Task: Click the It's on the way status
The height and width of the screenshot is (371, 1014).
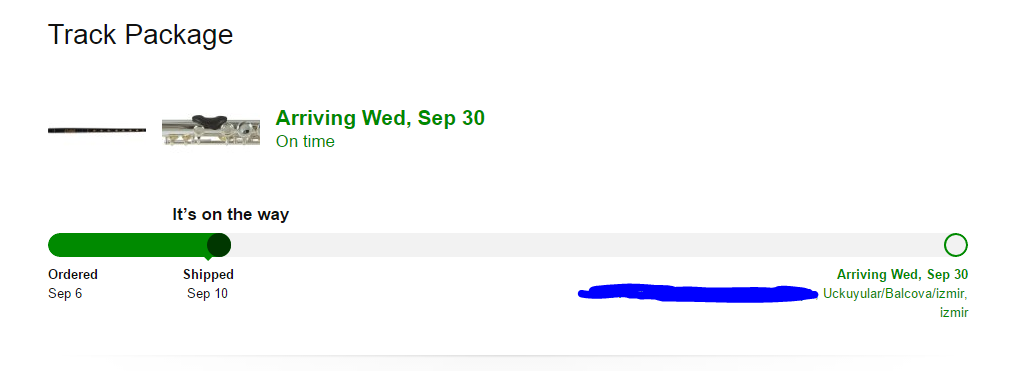Action: click(231, 215)
